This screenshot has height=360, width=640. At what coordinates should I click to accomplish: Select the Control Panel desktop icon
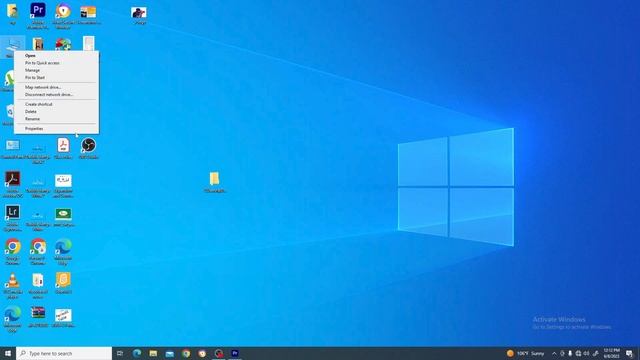tap(13, 149)
